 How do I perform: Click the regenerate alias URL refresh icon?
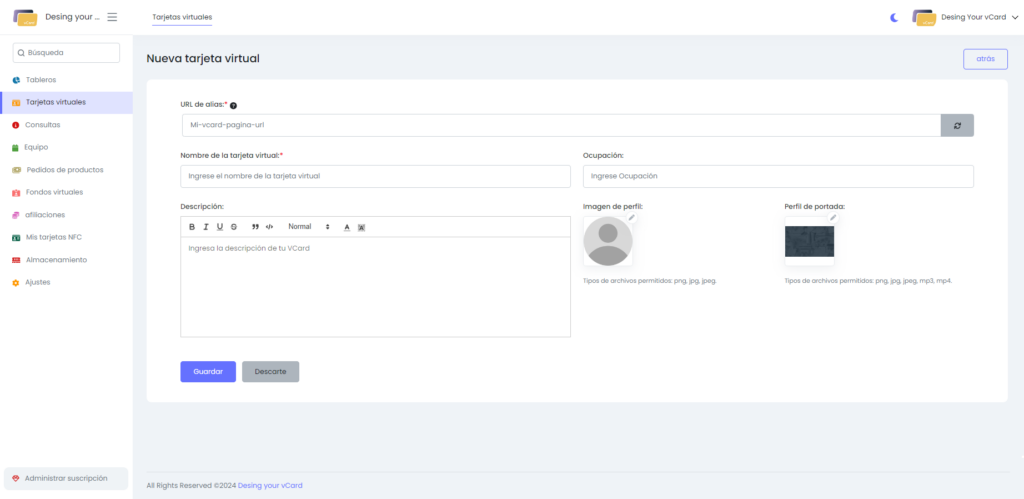(957, 125)
